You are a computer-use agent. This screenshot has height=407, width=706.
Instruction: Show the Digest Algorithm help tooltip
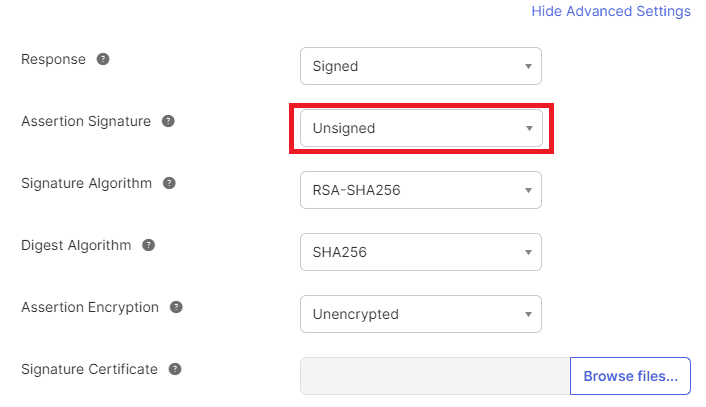(149, 245)
